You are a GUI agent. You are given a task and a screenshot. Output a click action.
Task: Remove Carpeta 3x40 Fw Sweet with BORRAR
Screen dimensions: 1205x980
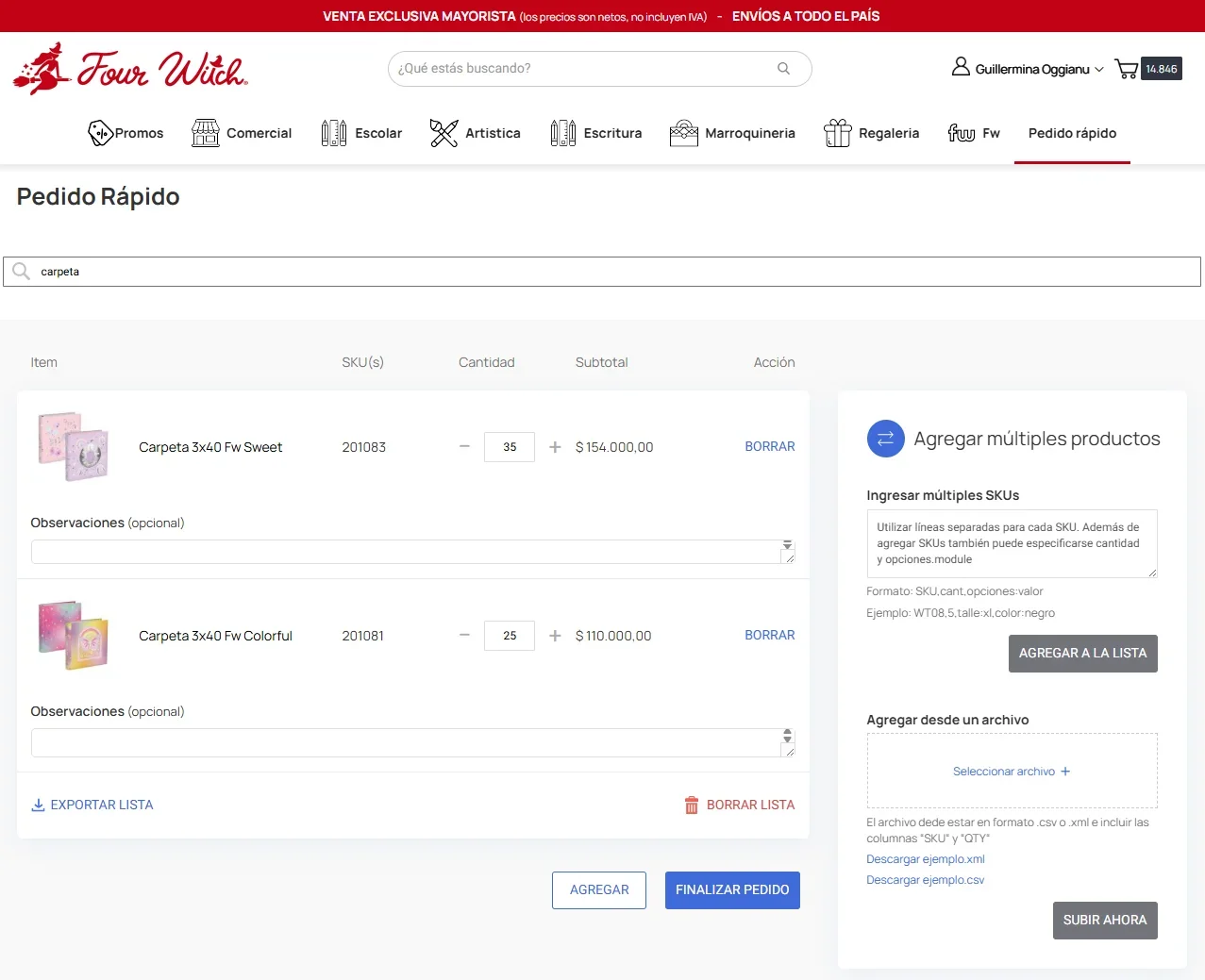click(x=770, y=446)
